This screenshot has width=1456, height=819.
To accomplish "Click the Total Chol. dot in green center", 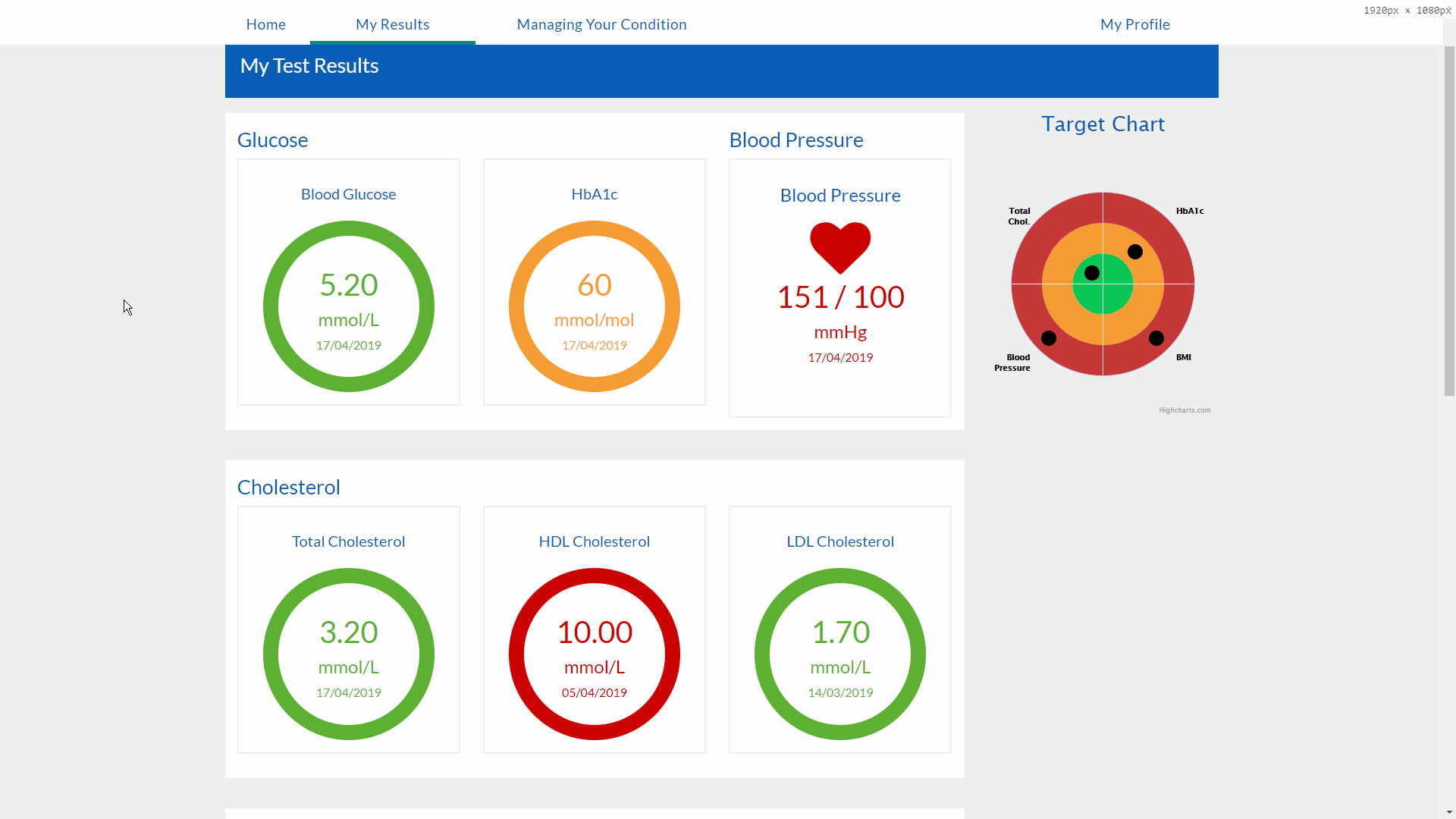I will click(1092, 273).
